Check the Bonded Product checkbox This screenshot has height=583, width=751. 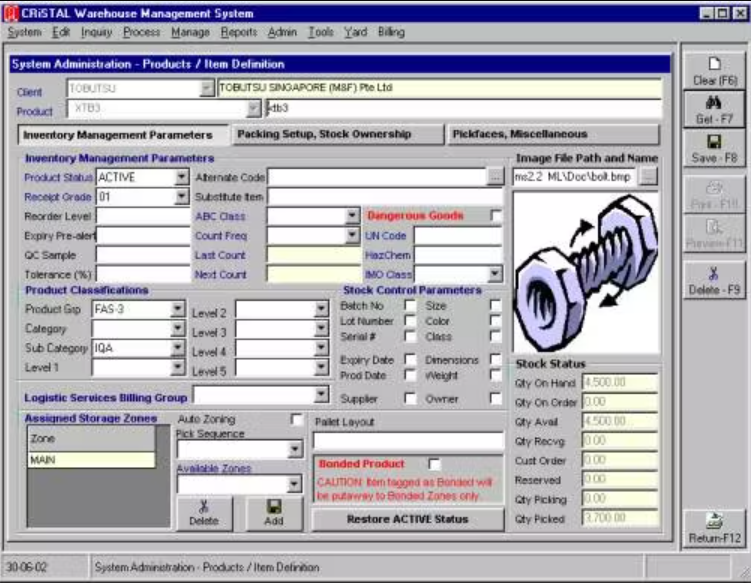tap(434, 464)
